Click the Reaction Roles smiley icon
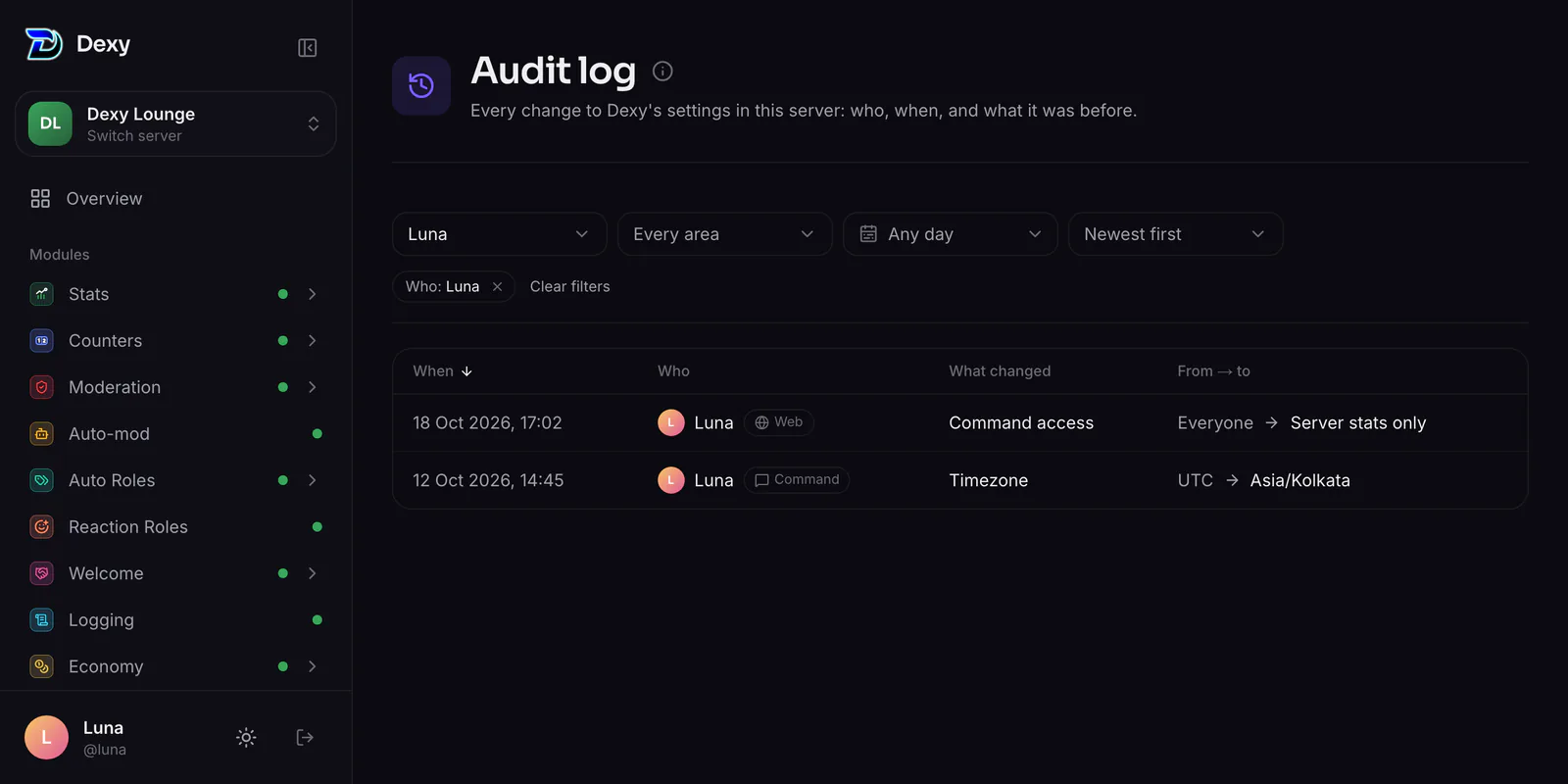1568x784 pixels. (x=42, y=527)
